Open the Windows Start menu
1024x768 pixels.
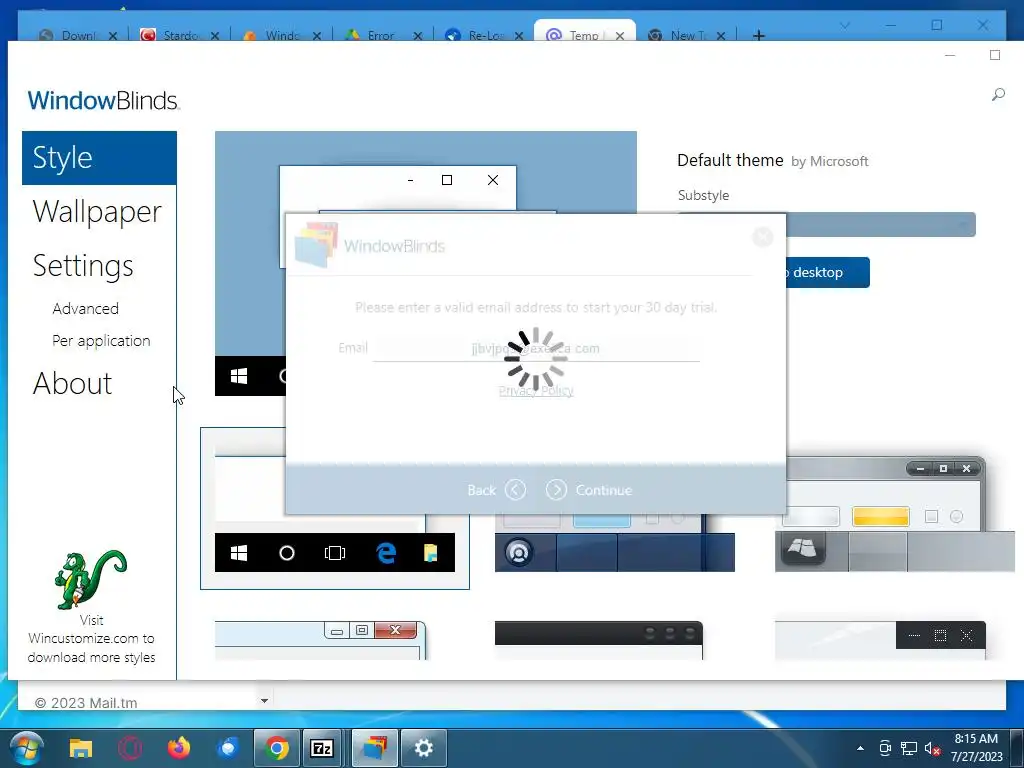(x=27, y=748)
